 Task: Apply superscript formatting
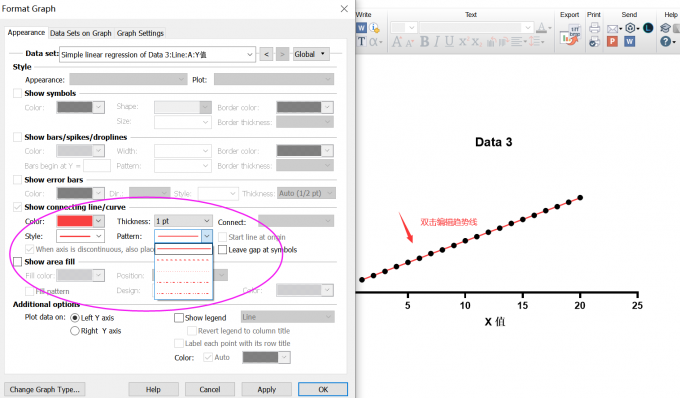pos(464,42)
